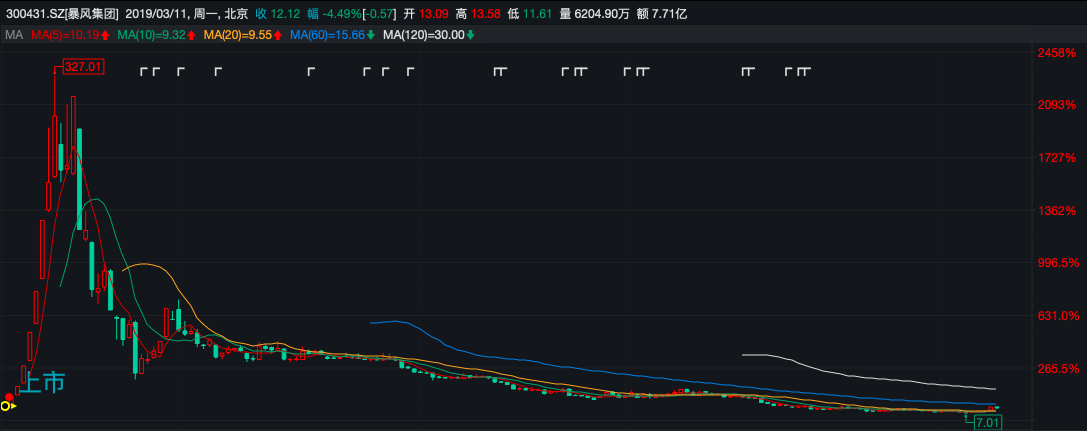Click the closing price 收 12.12
Screen dimensions: 1087x431
(275, 15)
